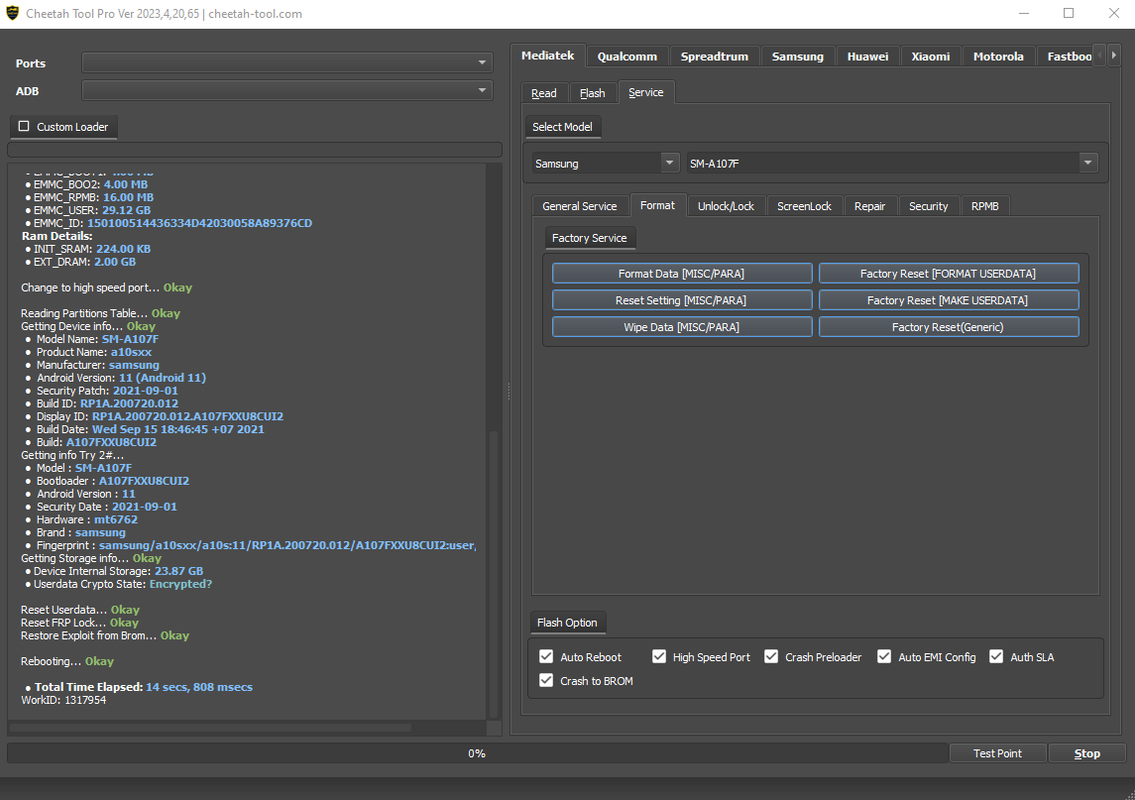The height and width of the screenshot is (800, 1135).
Task: Switch to the Huawei tab
Action: (867, 56)
